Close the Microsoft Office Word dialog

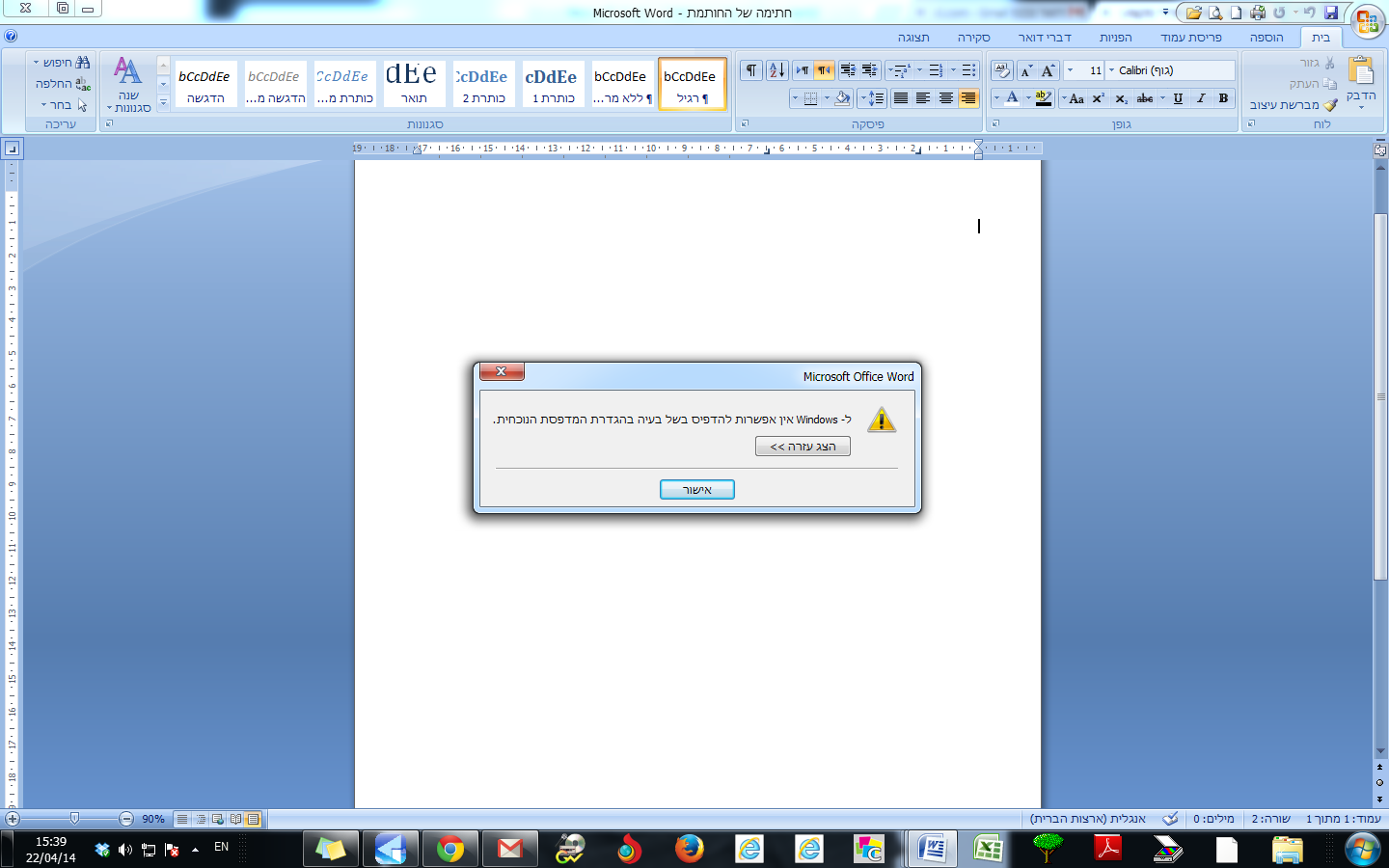[502, 371]
